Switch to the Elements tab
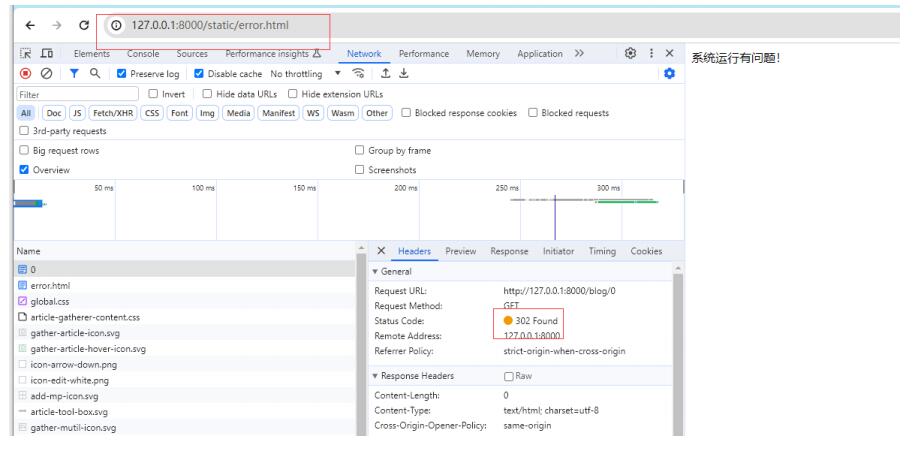Screen dimensions: 916x451 [92, 54]
